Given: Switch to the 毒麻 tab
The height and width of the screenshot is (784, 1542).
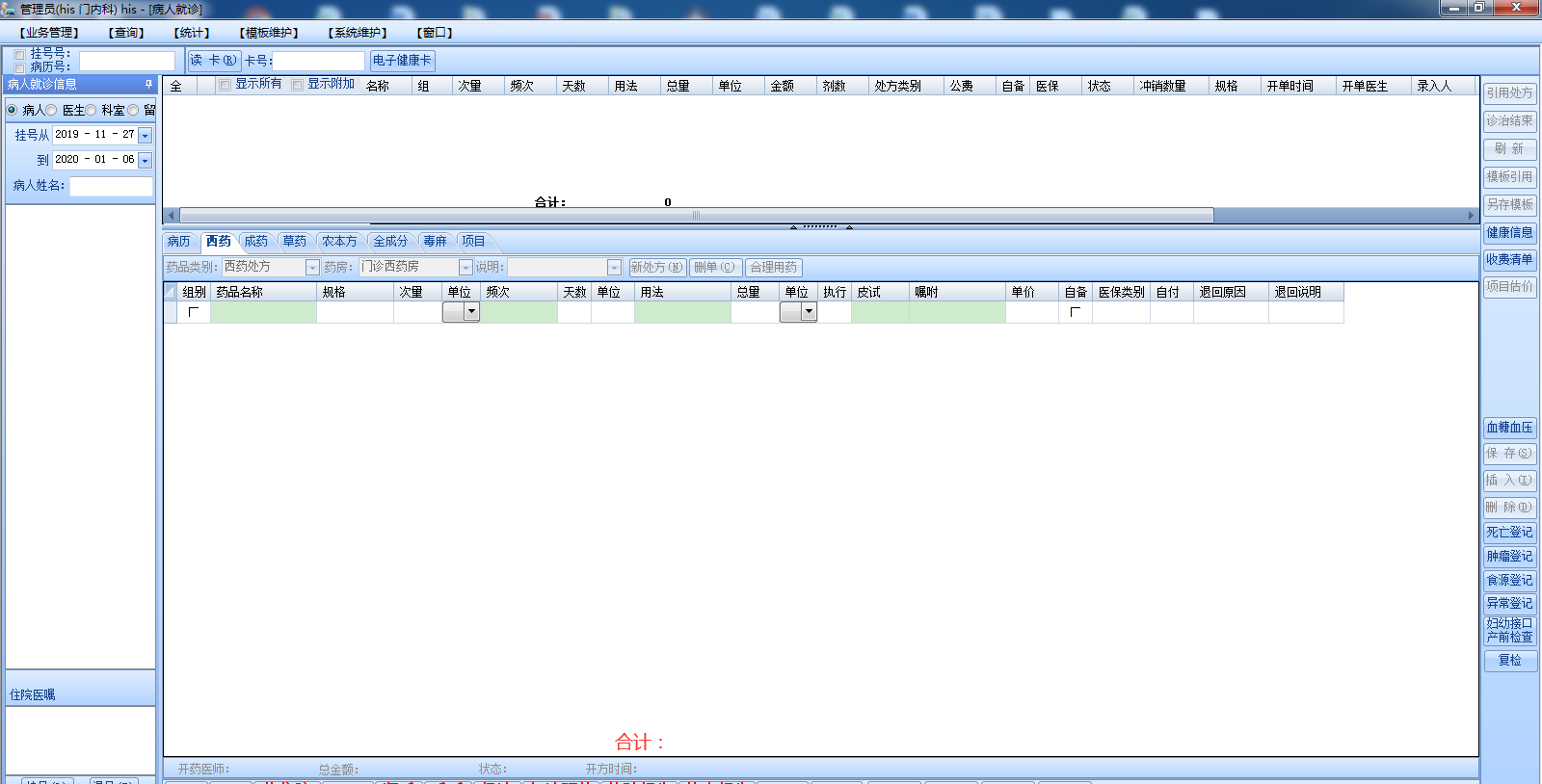Looking at the screenshot, I should point(435,241).
